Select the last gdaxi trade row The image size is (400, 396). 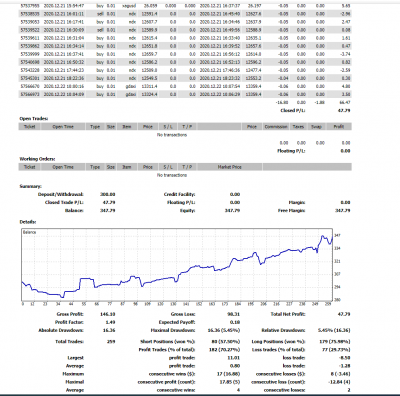coord(185,94)
